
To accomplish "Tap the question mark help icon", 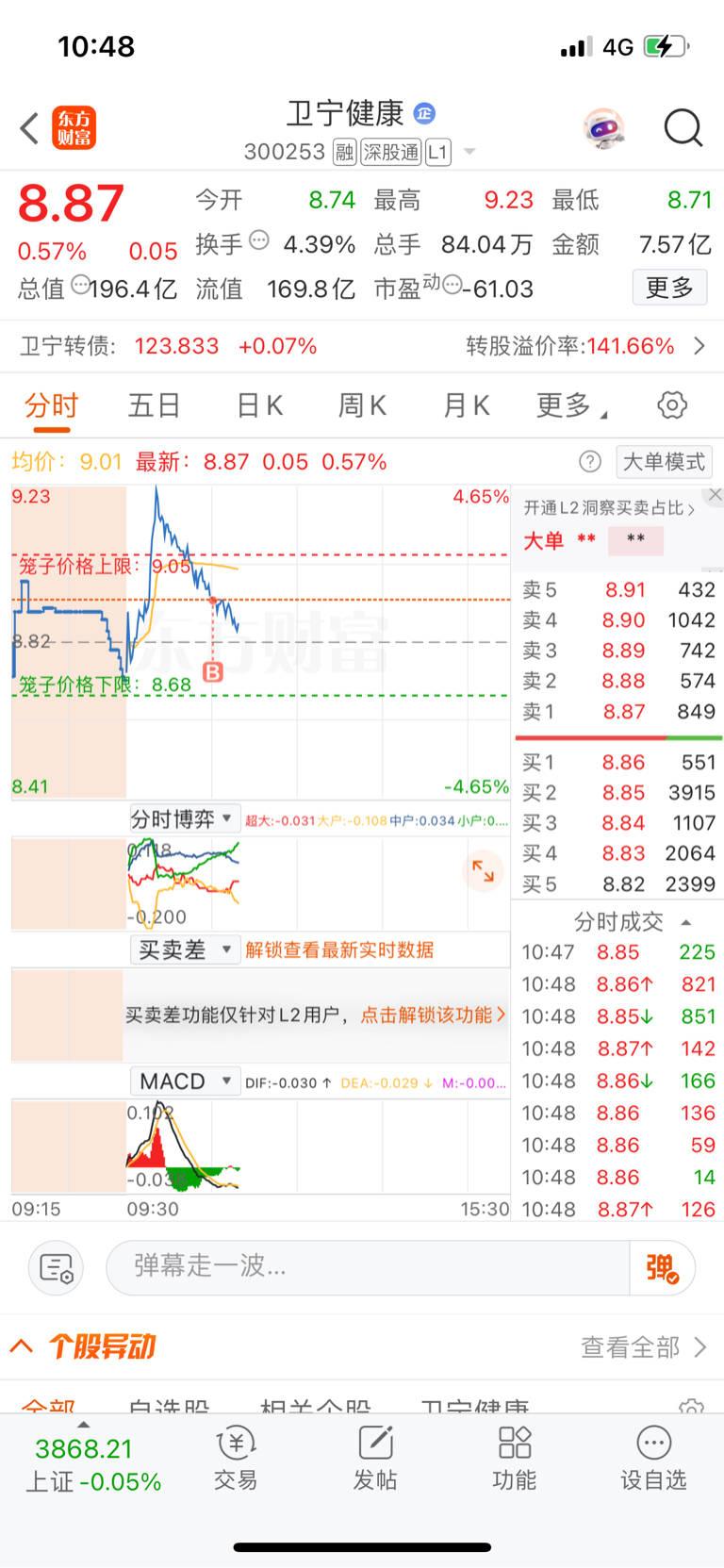I will 590,461.
